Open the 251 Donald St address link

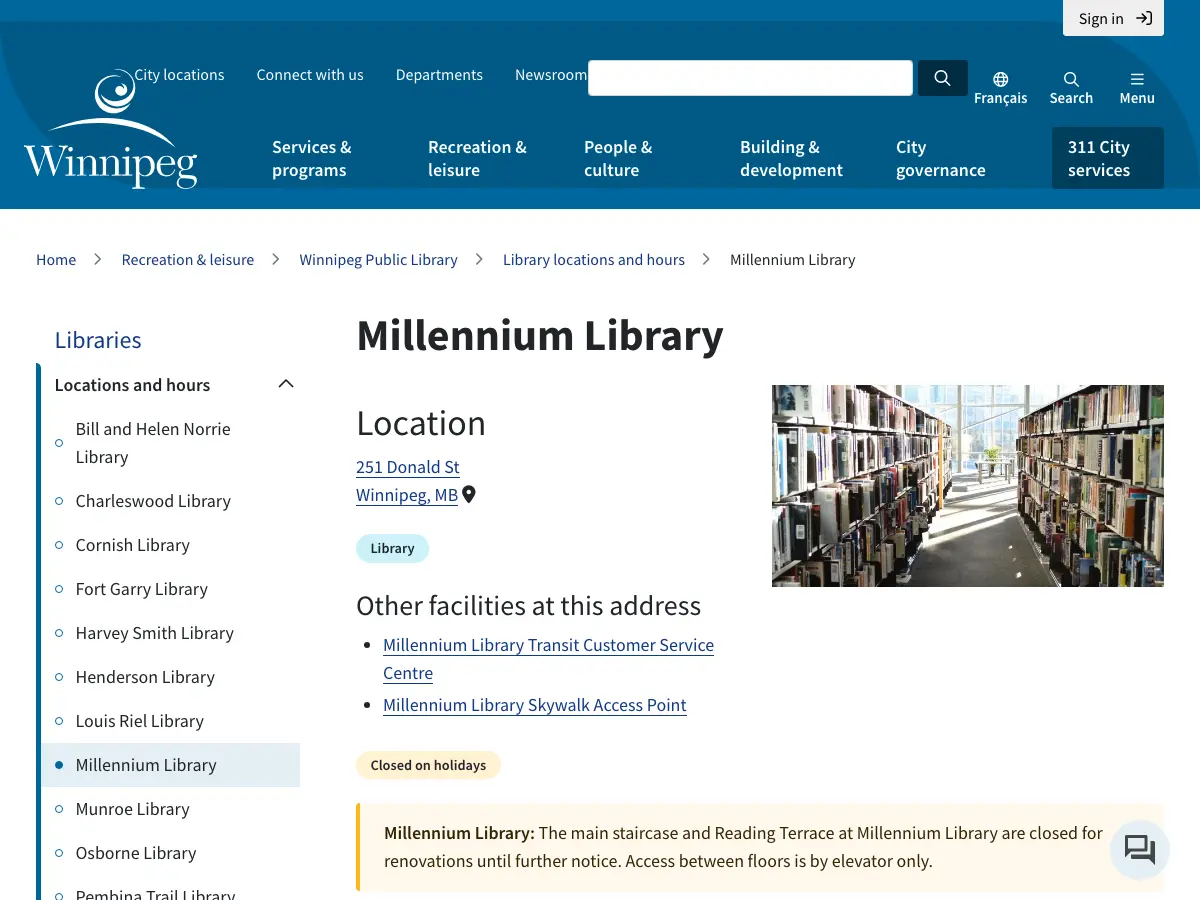coord(408,467)
